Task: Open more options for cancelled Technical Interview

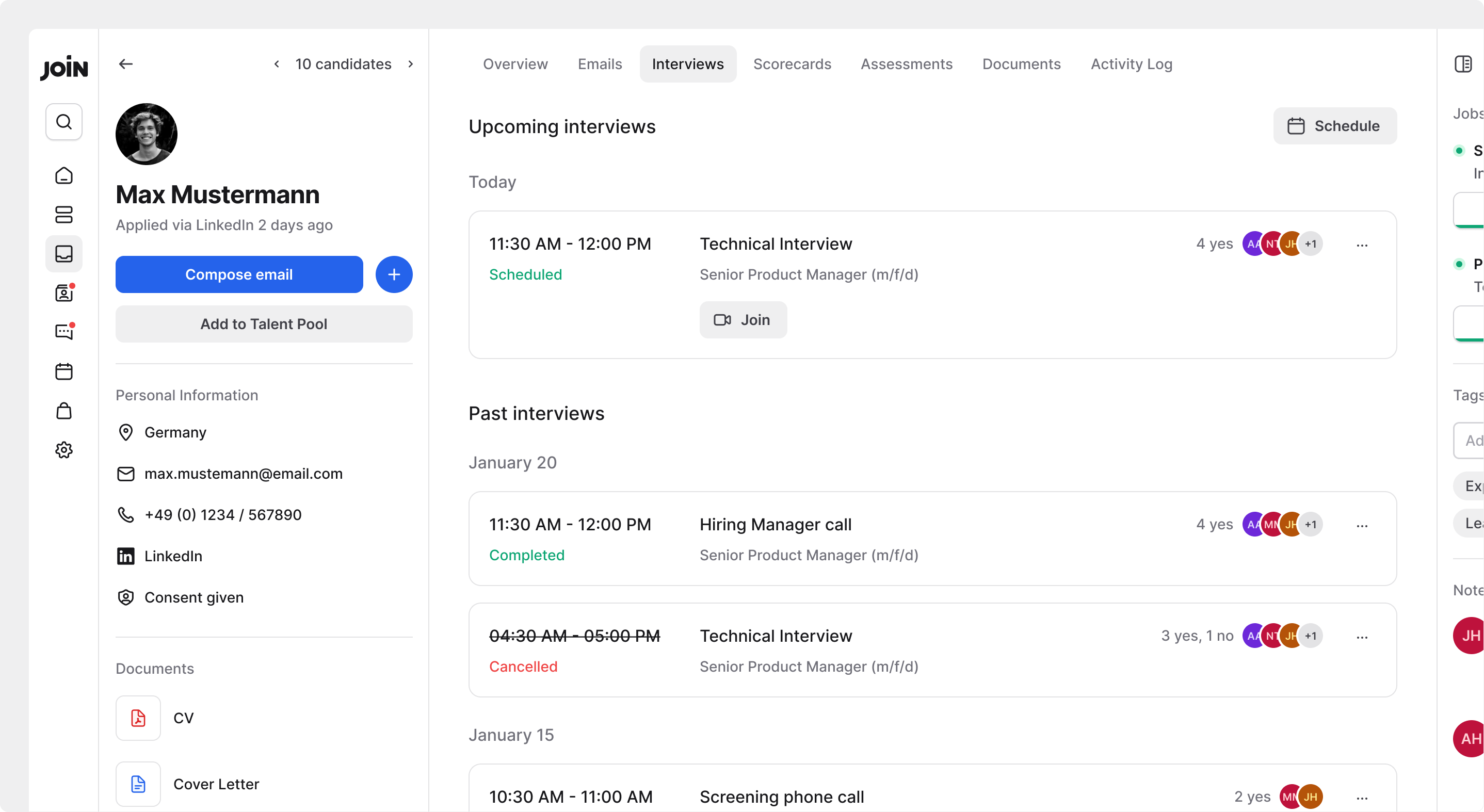Action: [x=1362, y=637]
